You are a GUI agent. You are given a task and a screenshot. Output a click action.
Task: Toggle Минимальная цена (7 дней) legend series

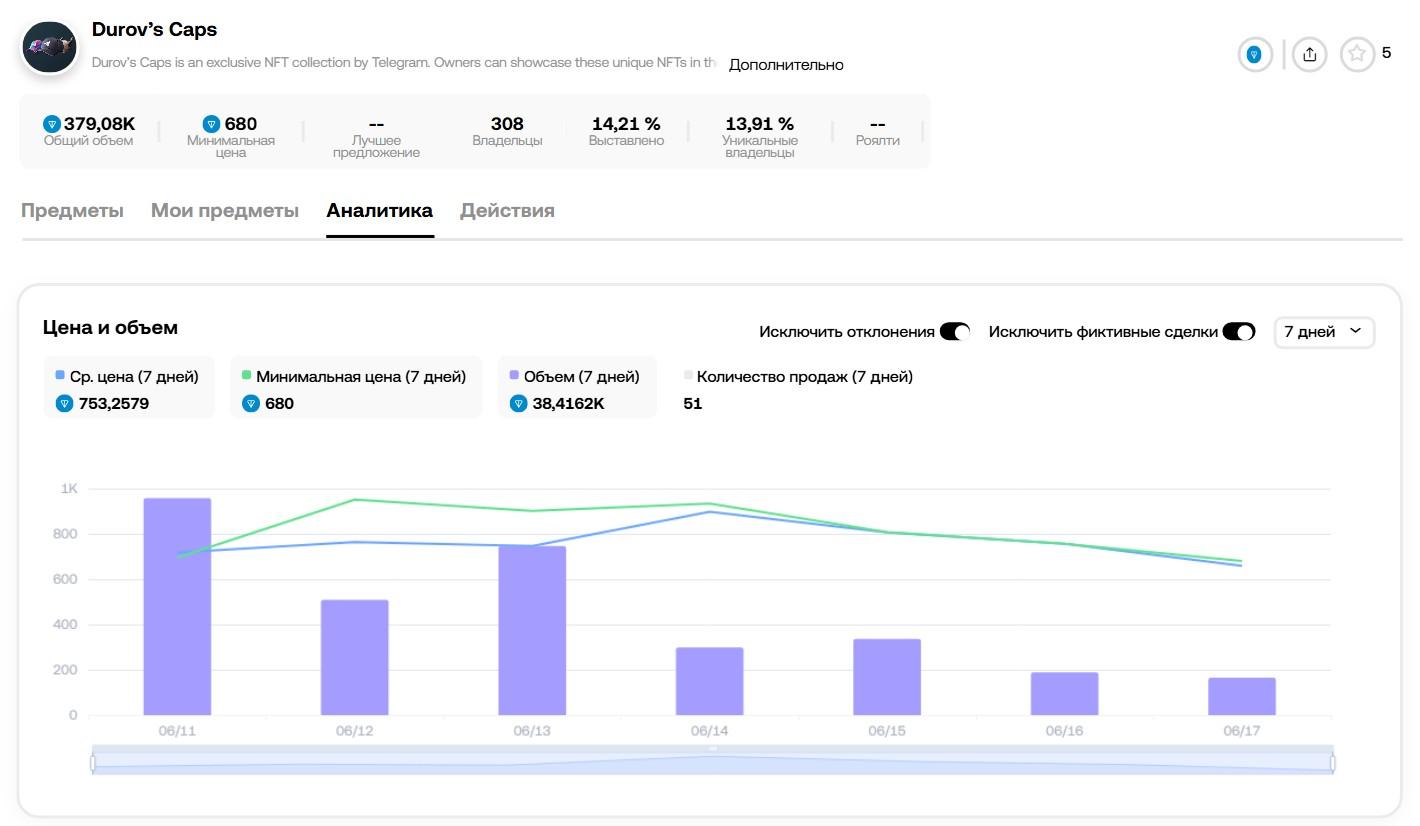click(356, 387)
